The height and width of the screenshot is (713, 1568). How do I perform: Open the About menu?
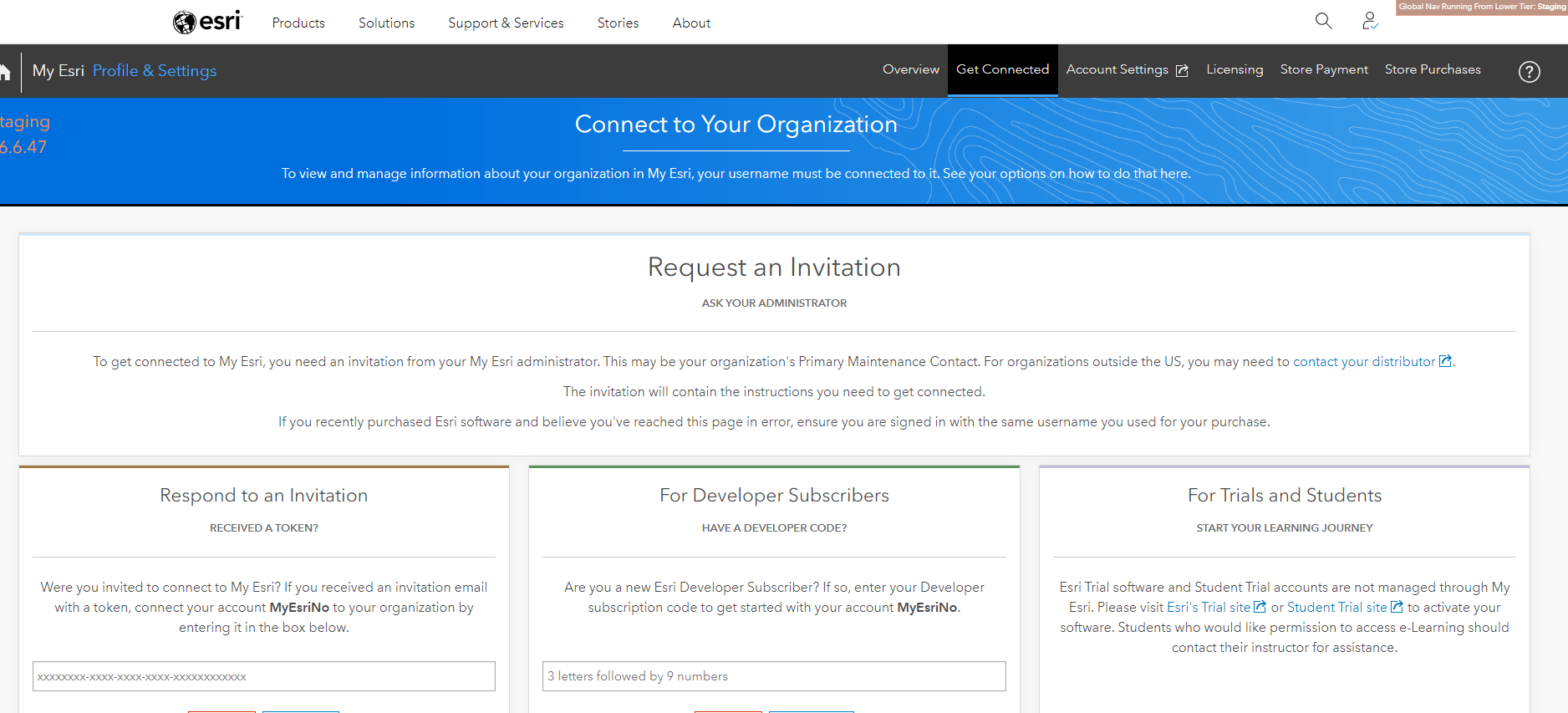tap(691, 23)
